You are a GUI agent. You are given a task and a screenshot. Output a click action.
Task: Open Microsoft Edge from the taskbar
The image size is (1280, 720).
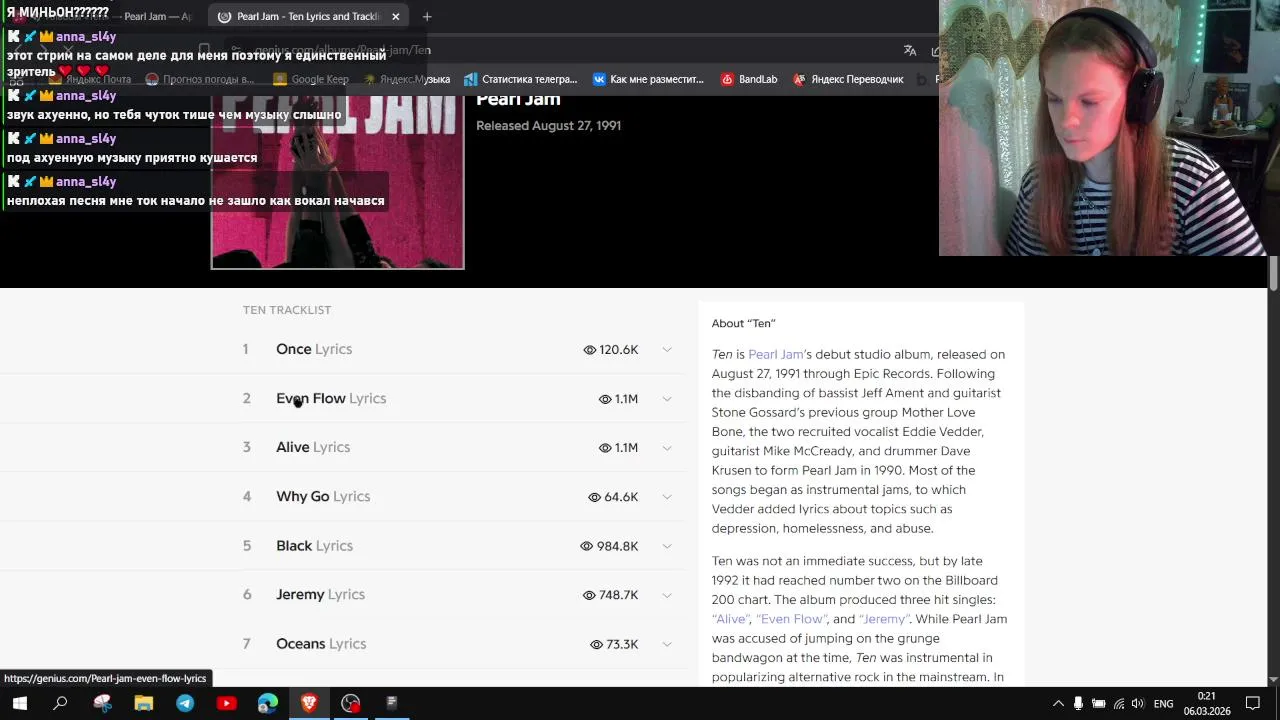pyautogui.click(x=267, y=703)
